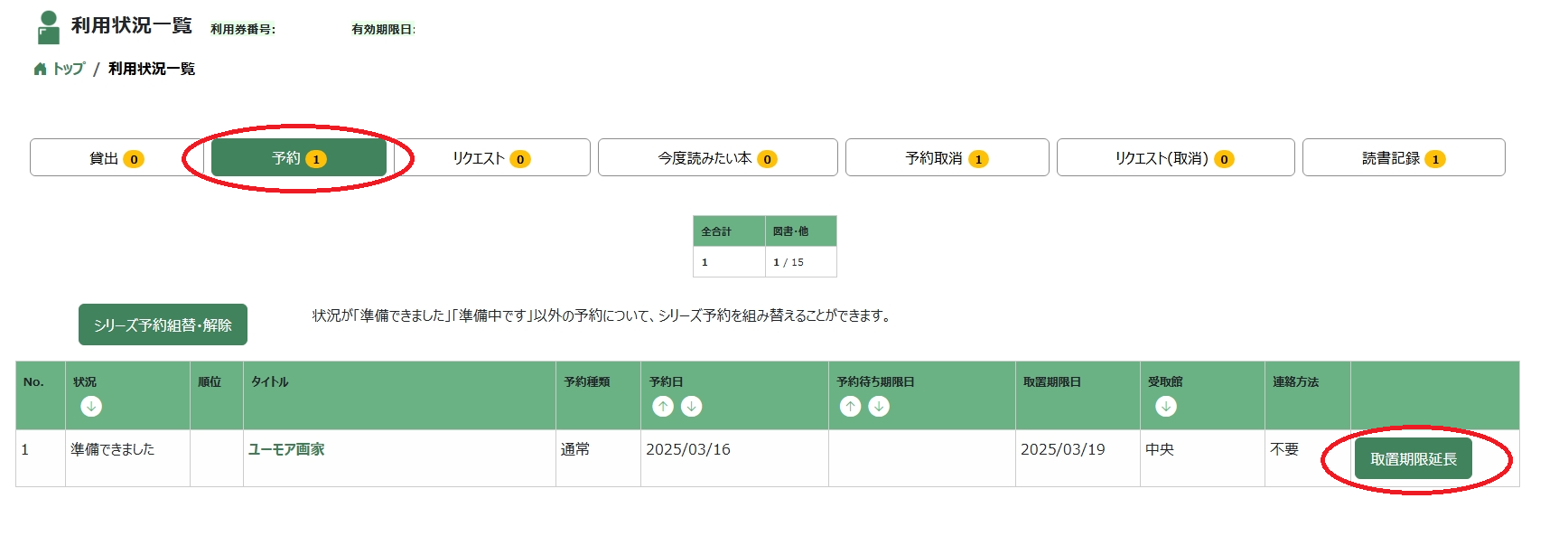Image resolution: width=1568 pixels, height=536 pixels.
Task: Click the 図書・他 summary header
Action: point(801,231)
